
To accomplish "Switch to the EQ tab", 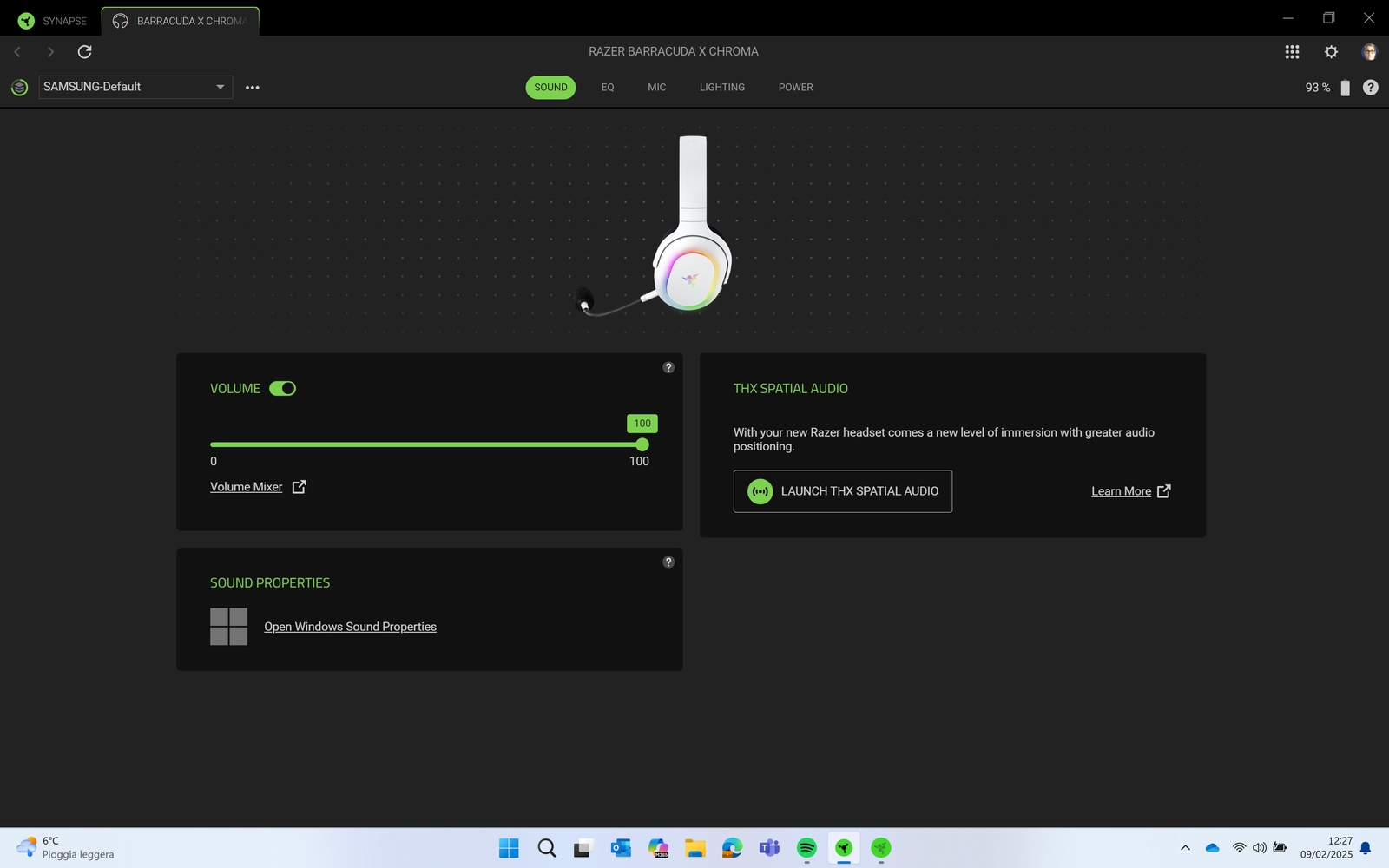I will 608,88.
